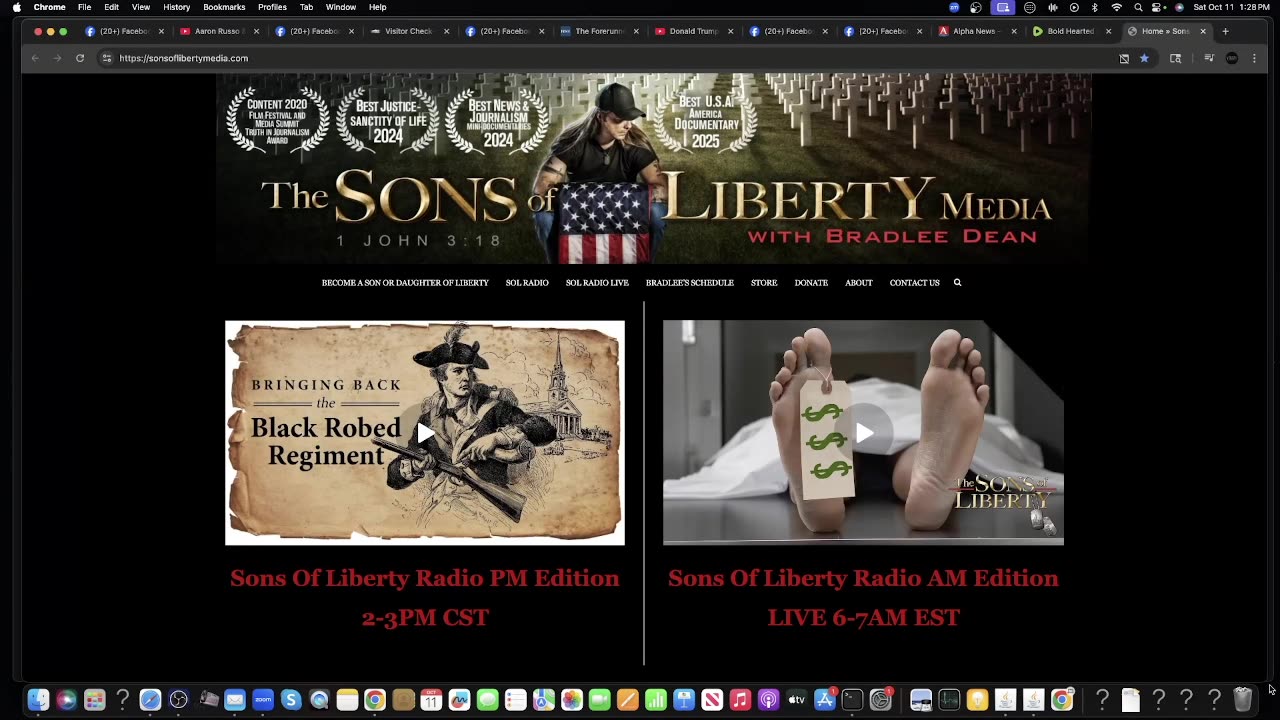Open Podcasts from the dock

768,700
